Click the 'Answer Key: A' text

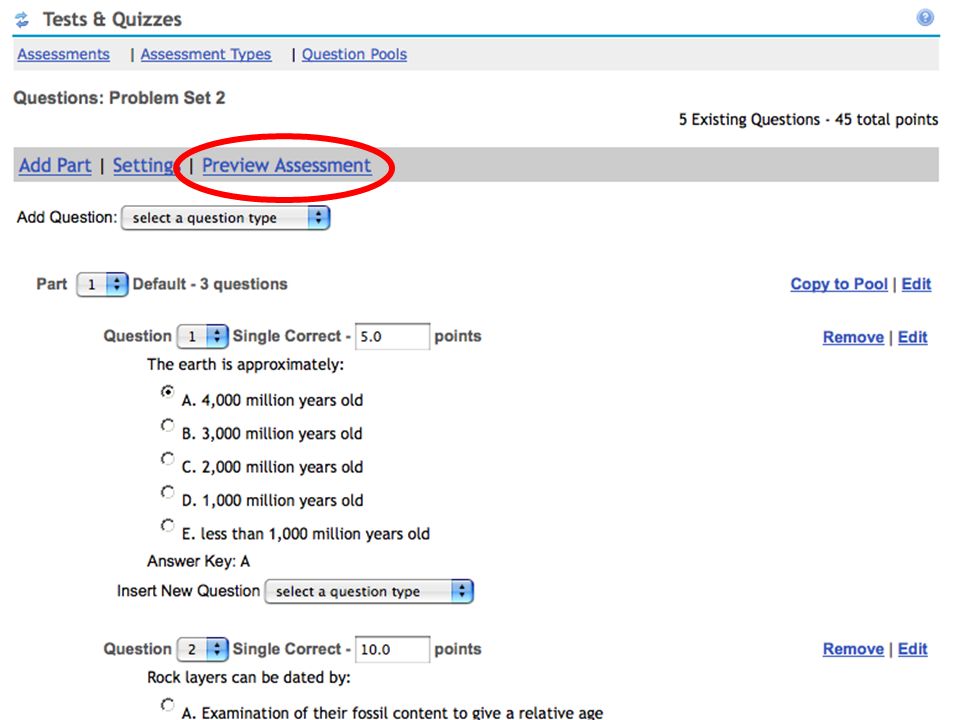198,561
